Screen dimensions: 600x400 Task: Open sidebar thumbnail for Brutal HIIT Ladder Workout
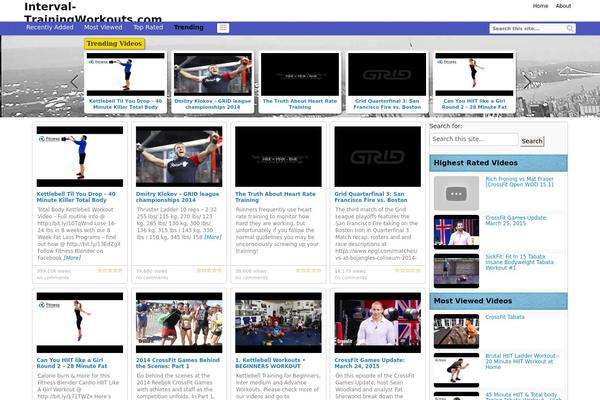coord(456,370)
